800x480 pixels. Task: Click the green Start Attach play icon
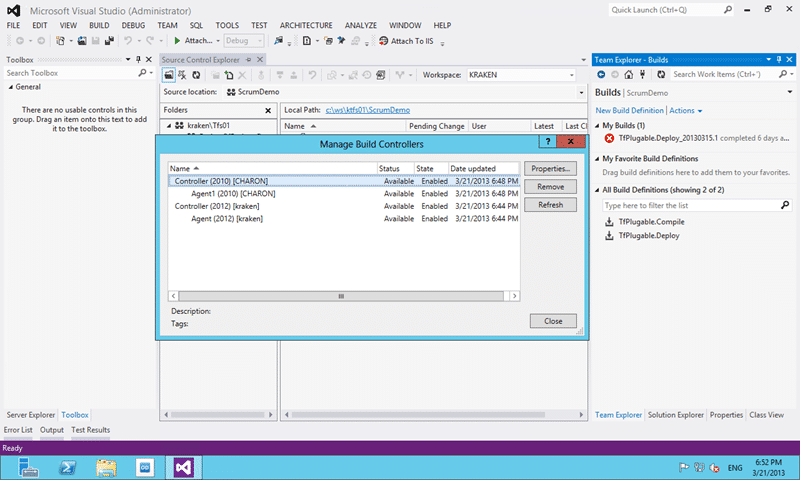click(177, 41)
